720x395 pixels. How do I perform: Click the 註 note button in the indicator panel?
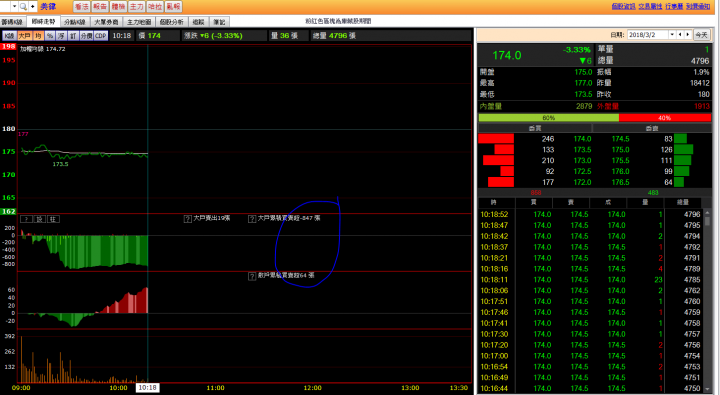pyautogui.click(x=53, y=219)
